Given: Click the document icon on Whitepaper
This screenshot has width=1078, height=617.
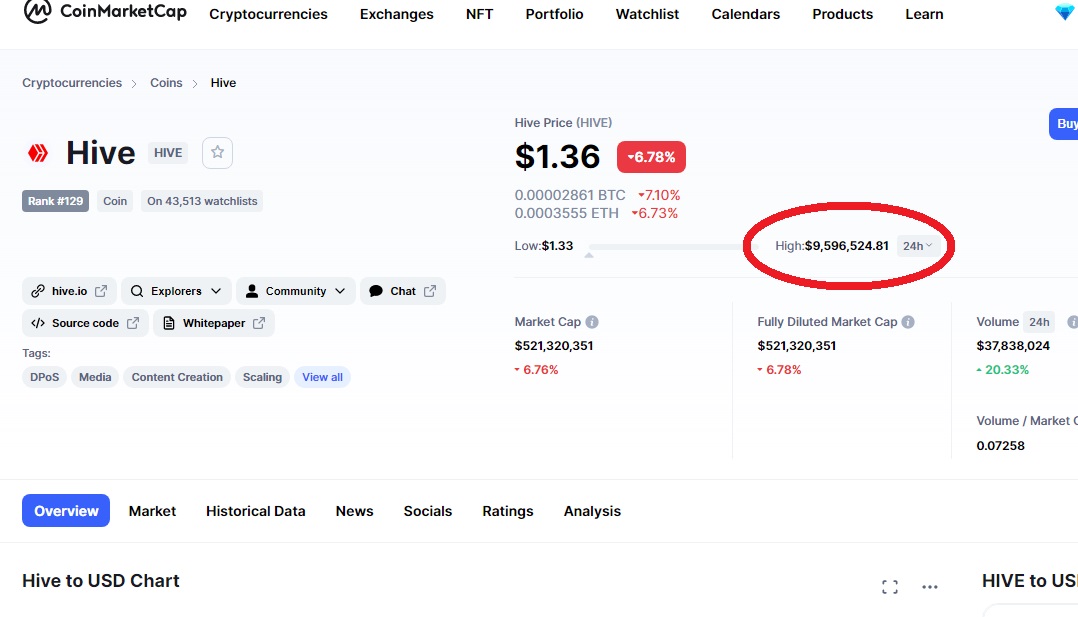Looking at the screenshot, I should 168,323.
